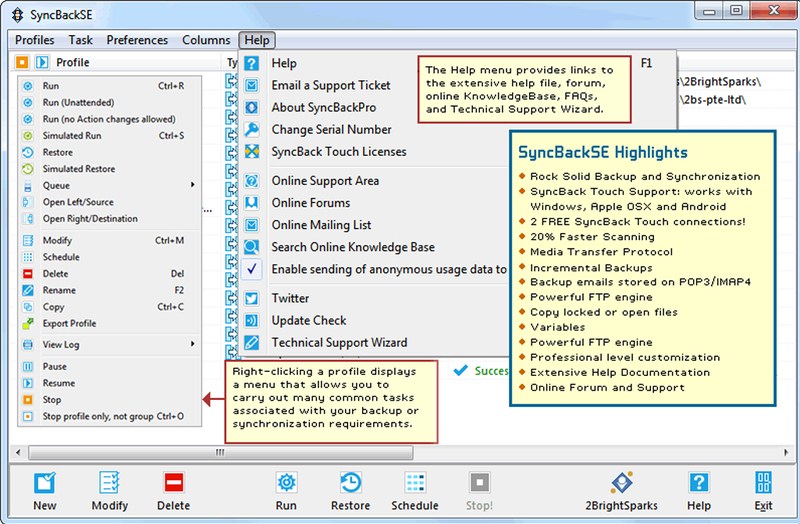Choose Rename in context menu
This screenshot has width=800, height=524.
point(110,290)
